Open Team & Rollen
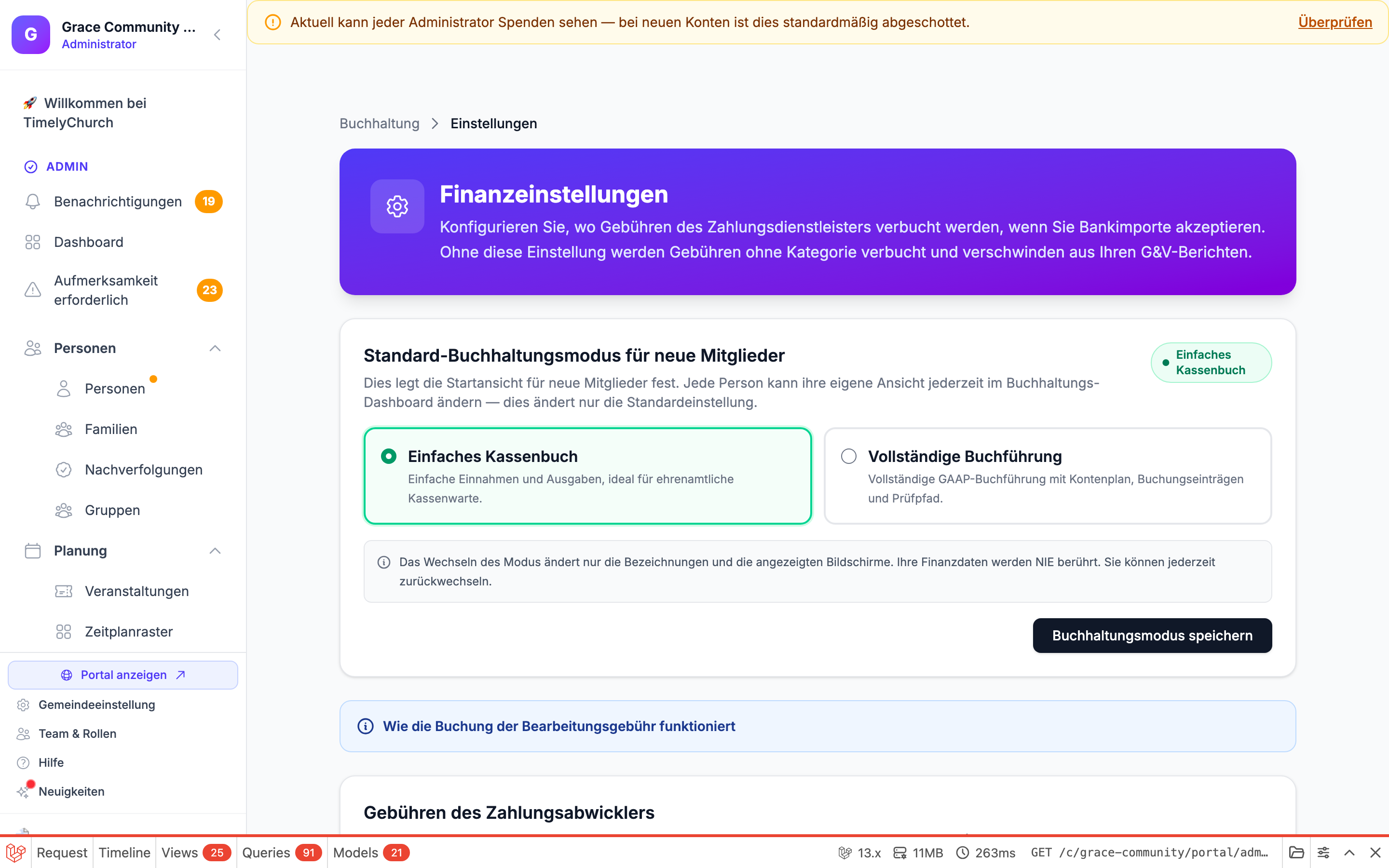1389x868 pixels. click(78, 733)
